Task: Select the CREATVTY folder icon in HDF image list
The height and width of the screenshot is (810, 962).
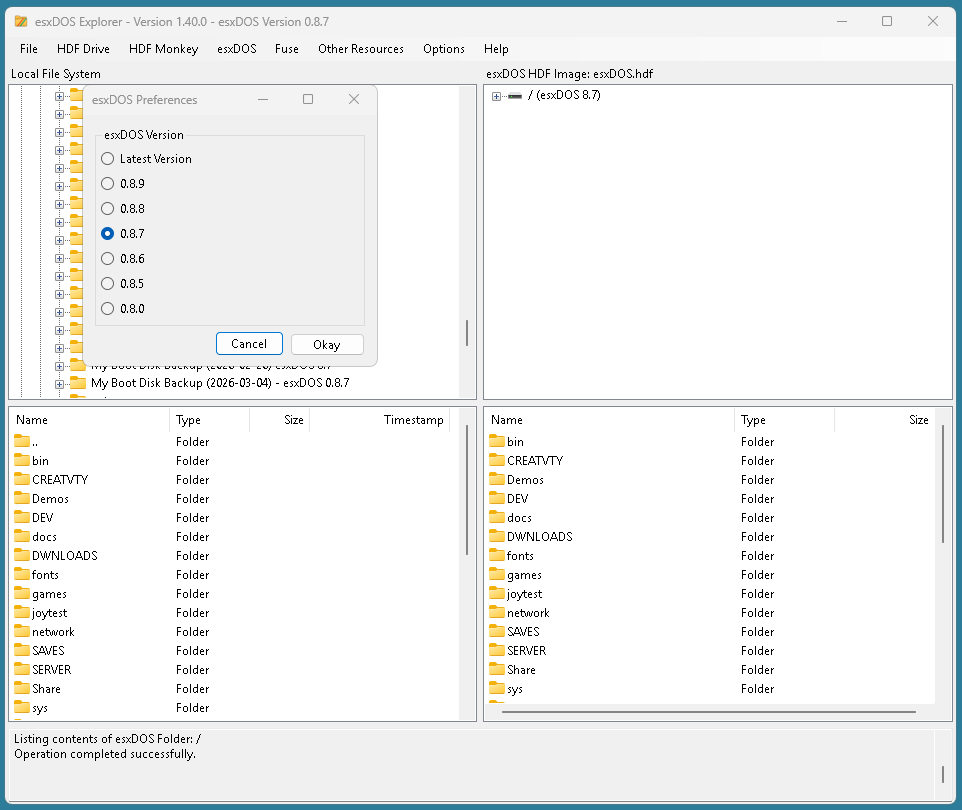Action: (497, 460)
